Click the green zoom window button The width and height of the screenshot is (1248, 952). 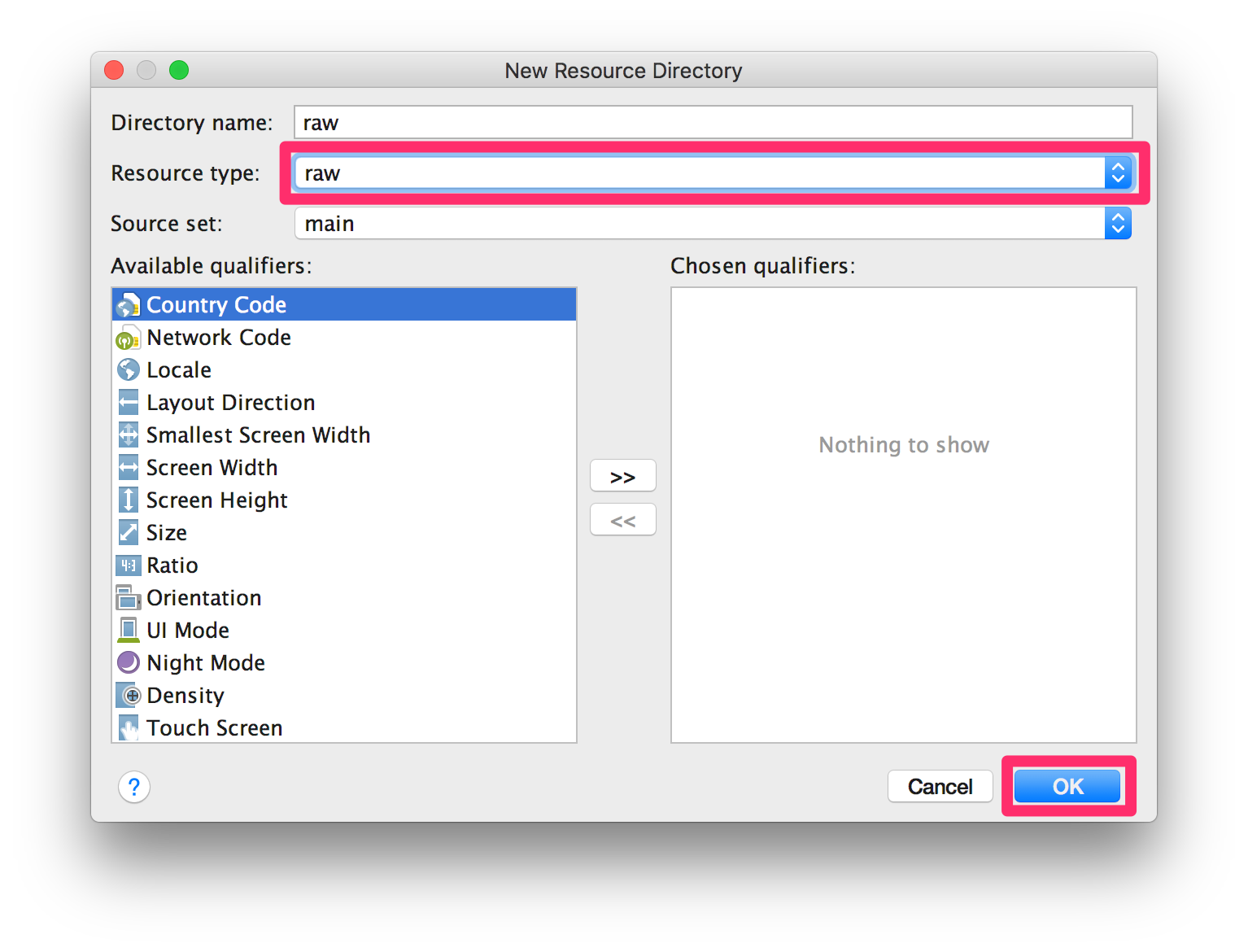179,70
